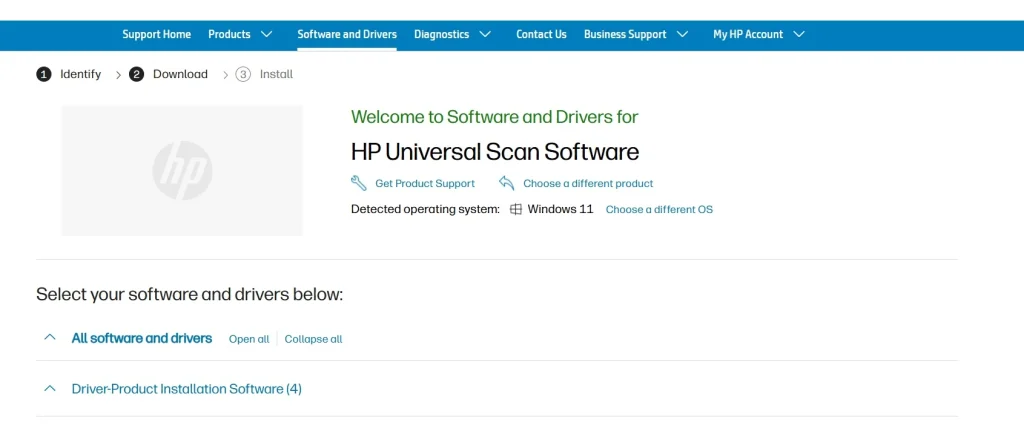Click the step 1 Identify circle icon
The width and height of the screenshot is (1024, 434).
click(44, 74)
